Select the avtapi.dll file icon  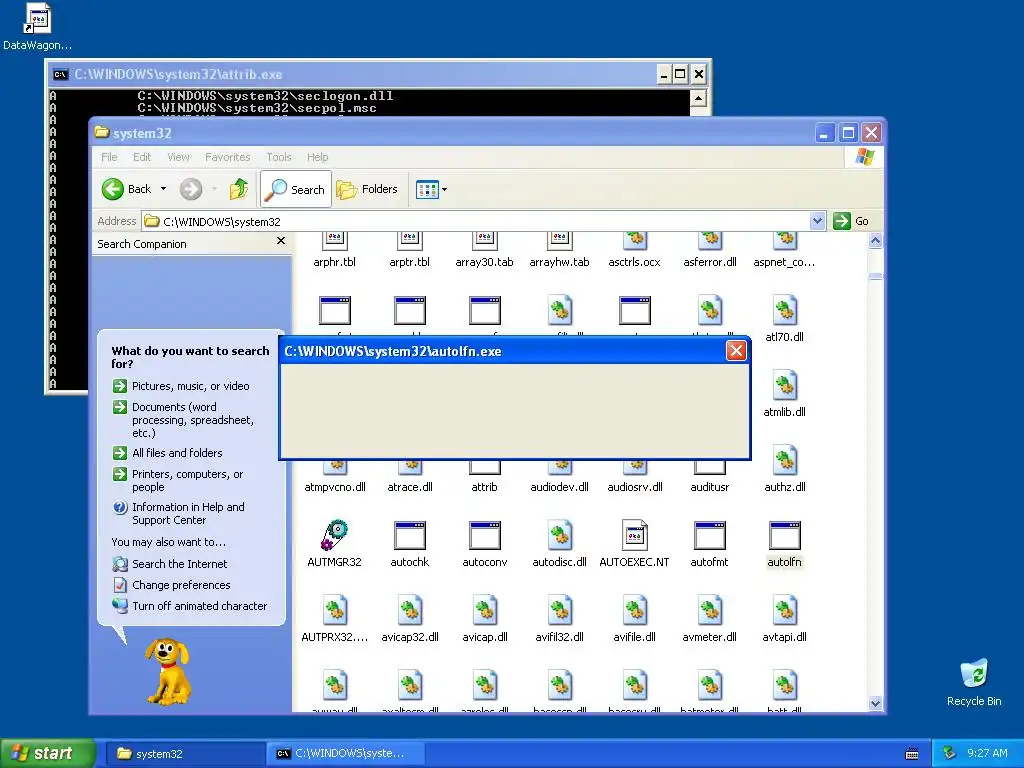784,611
